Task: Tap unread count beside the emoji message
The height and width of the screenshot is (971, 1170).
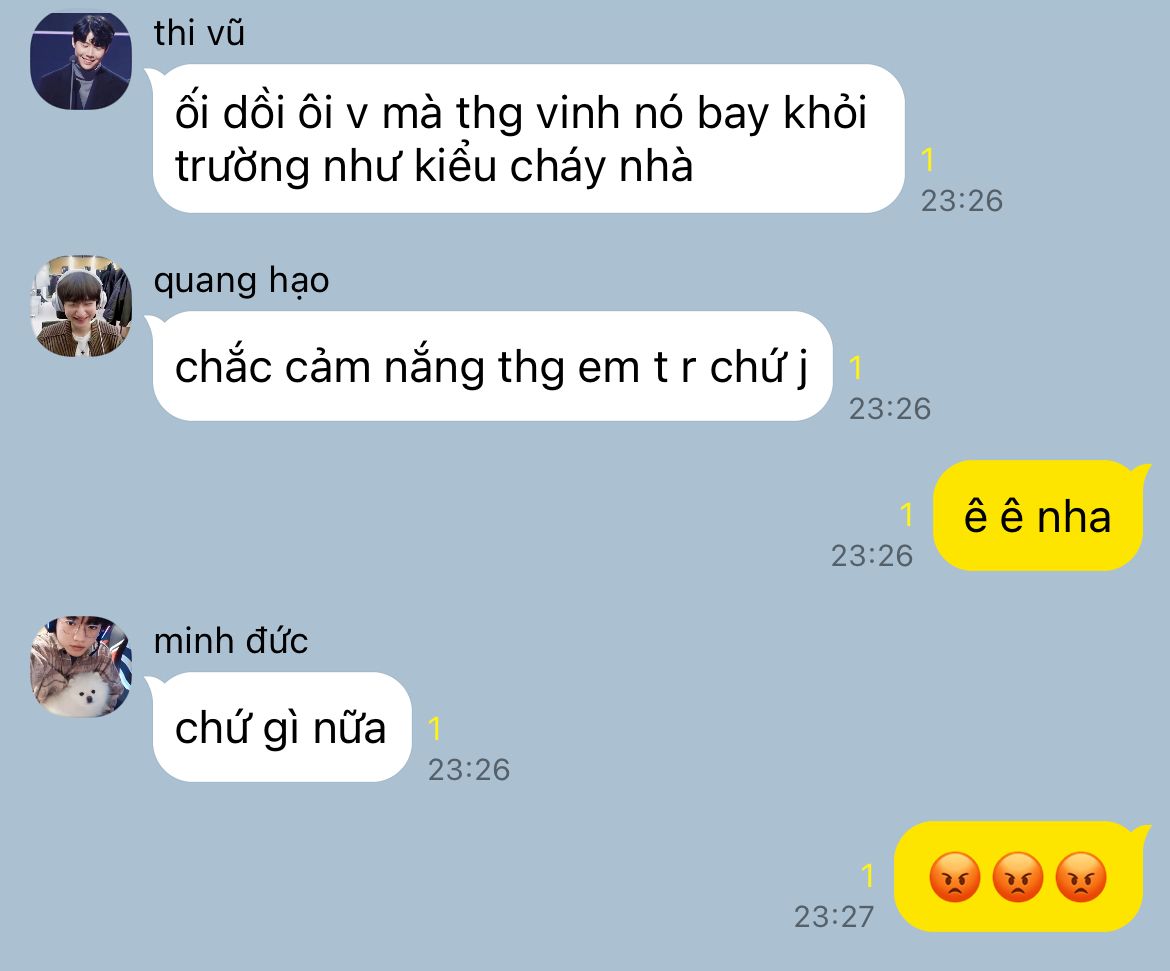Action: tap(867, 875)
